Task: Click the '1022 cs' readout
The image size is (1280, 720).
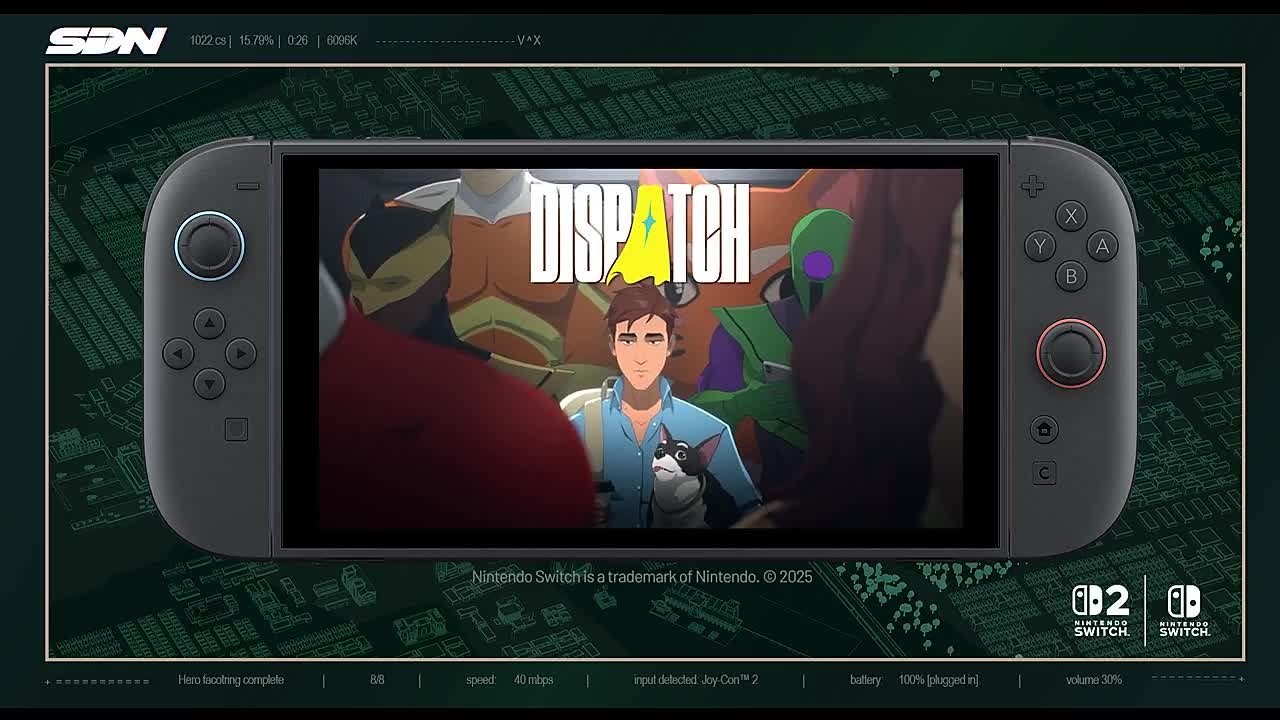Action: pyautogui.click(x=208, y=41)
